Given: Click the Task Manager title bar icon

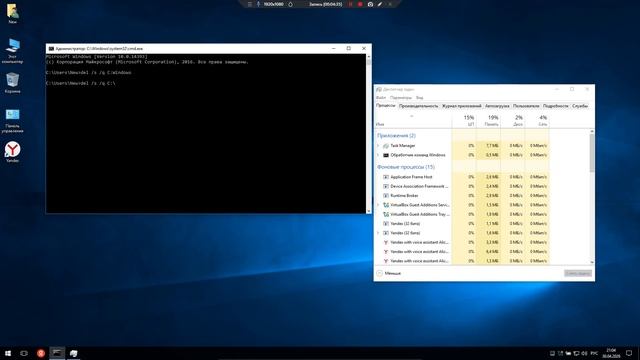Looking at the screenshot, I should tap(379, 89).
